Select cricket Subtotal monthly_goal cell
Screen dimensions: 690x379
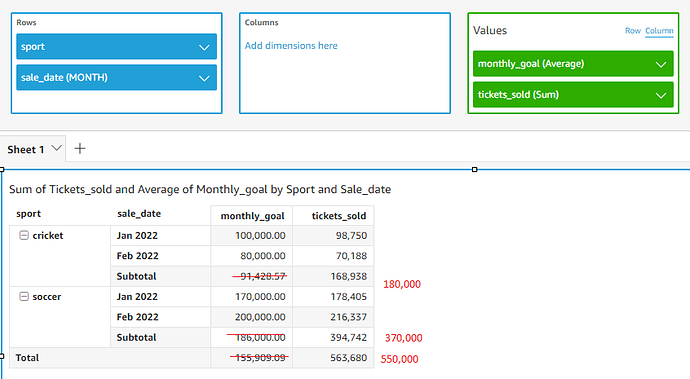pyautogui.click(x=252, y=276)
